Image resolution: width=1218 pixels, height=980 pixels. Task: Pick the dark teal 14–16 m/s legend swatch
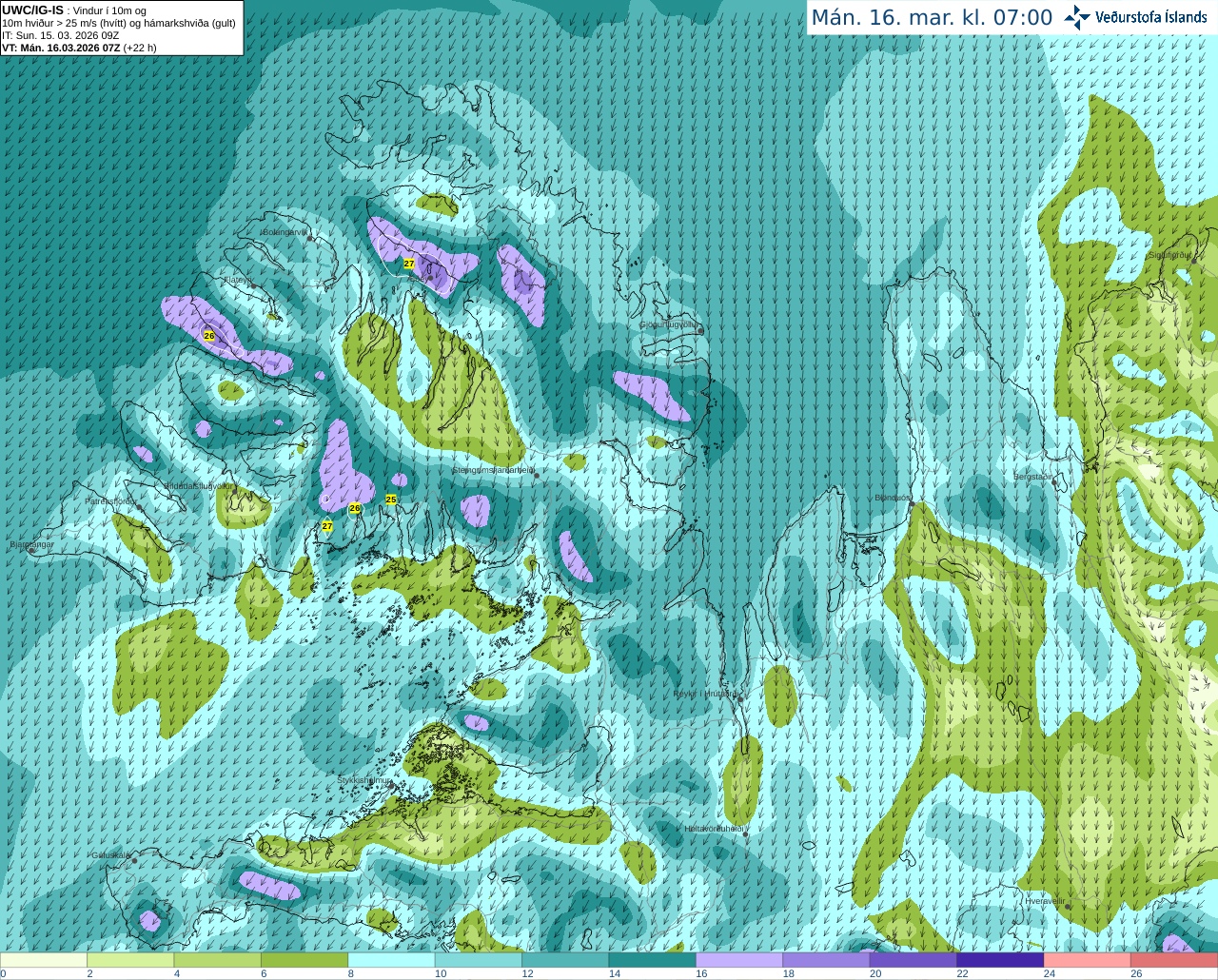[653, 960]
